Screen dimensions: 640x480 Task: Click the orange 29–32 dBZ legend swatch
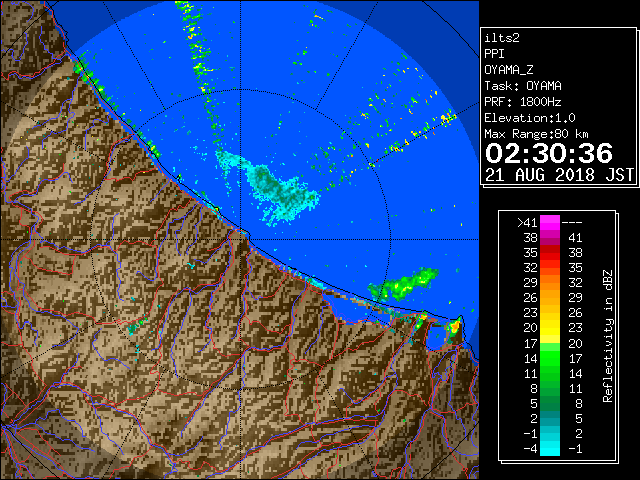550,282
